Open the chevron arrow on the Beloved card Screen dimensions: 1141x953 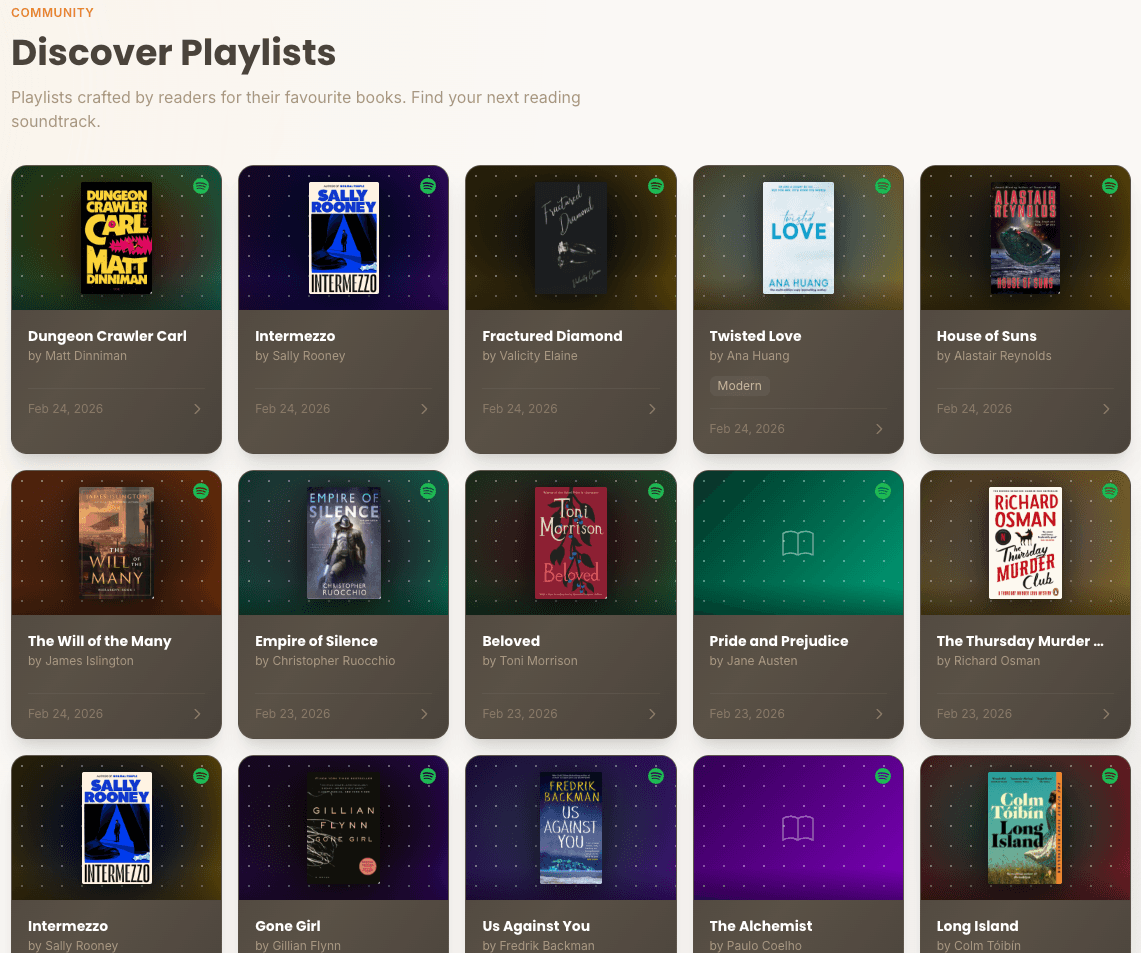click(x=652, y=713)
